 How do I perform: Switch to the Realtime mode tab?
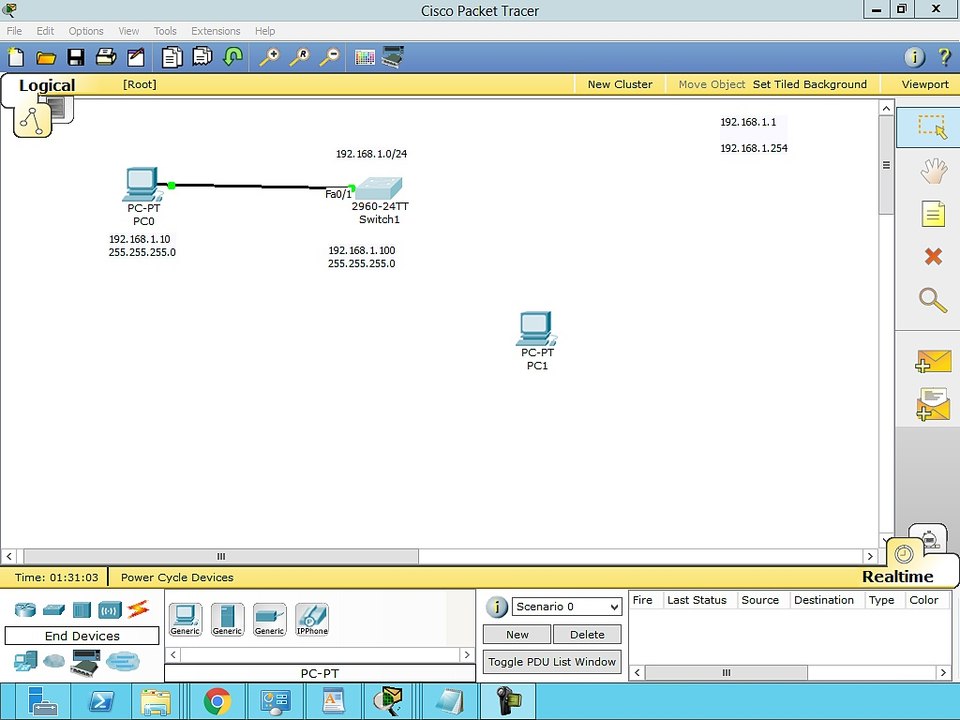tap(897, 576)
